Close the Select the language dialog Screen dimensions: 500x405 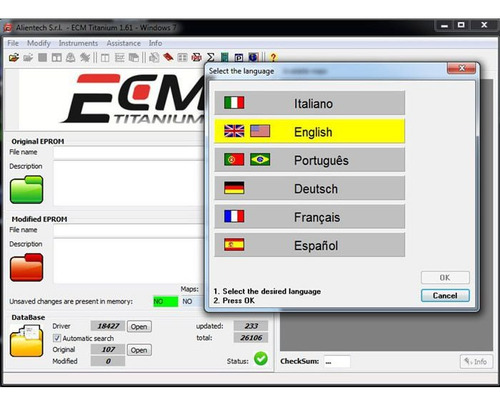click(461, 68)
